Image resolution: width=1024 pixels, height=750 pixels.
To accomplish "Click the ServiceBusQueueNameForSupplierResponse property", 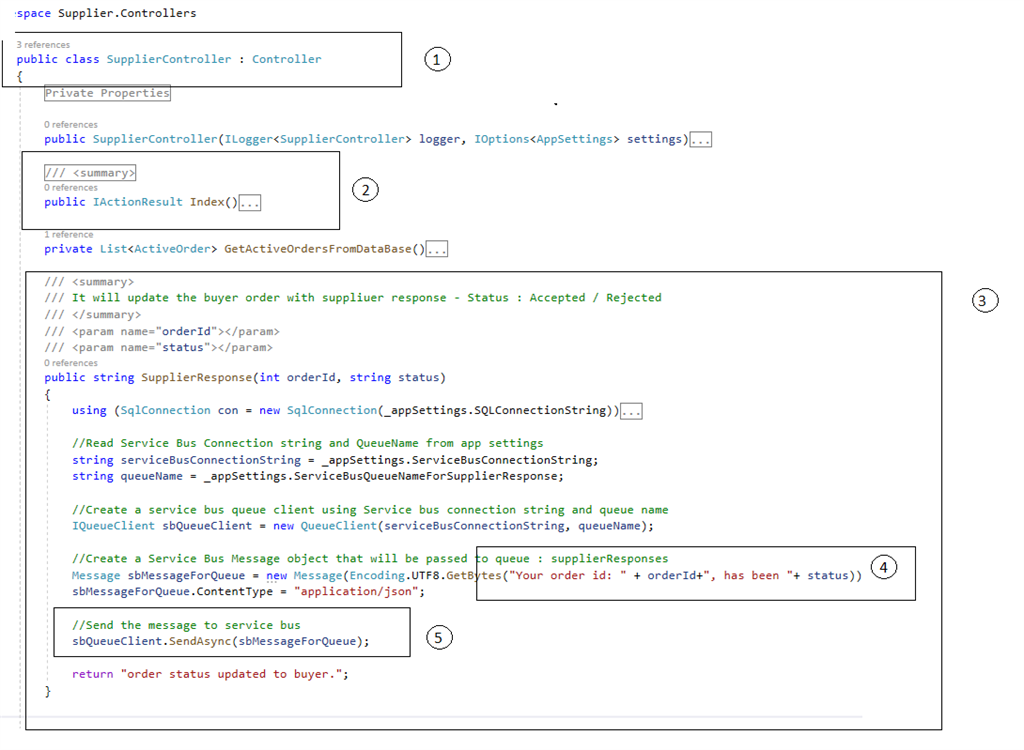I will pyautogui.click(x=425, y=476).
